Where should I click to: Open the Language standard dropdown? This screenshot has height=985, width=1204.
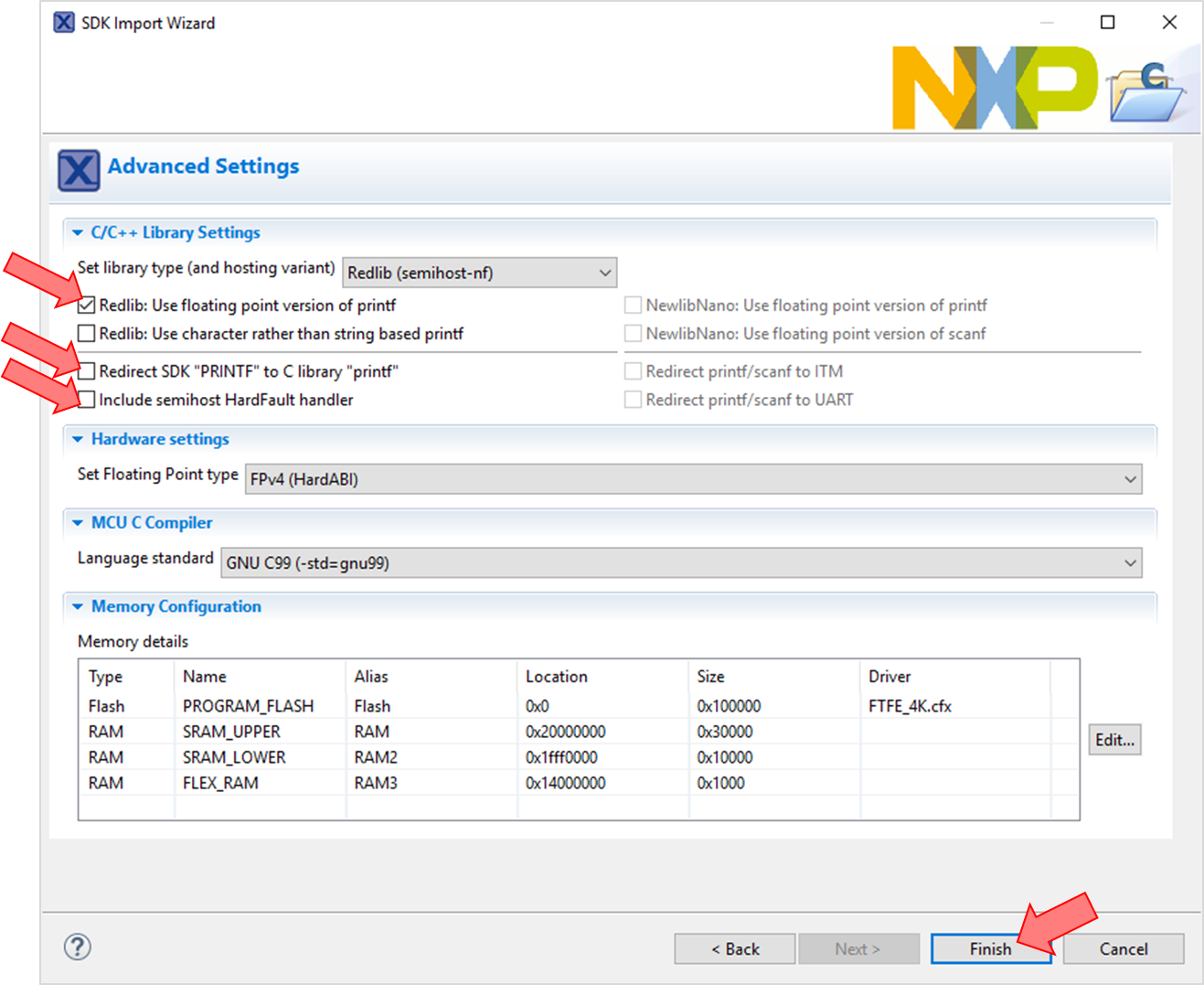(680, 563)
